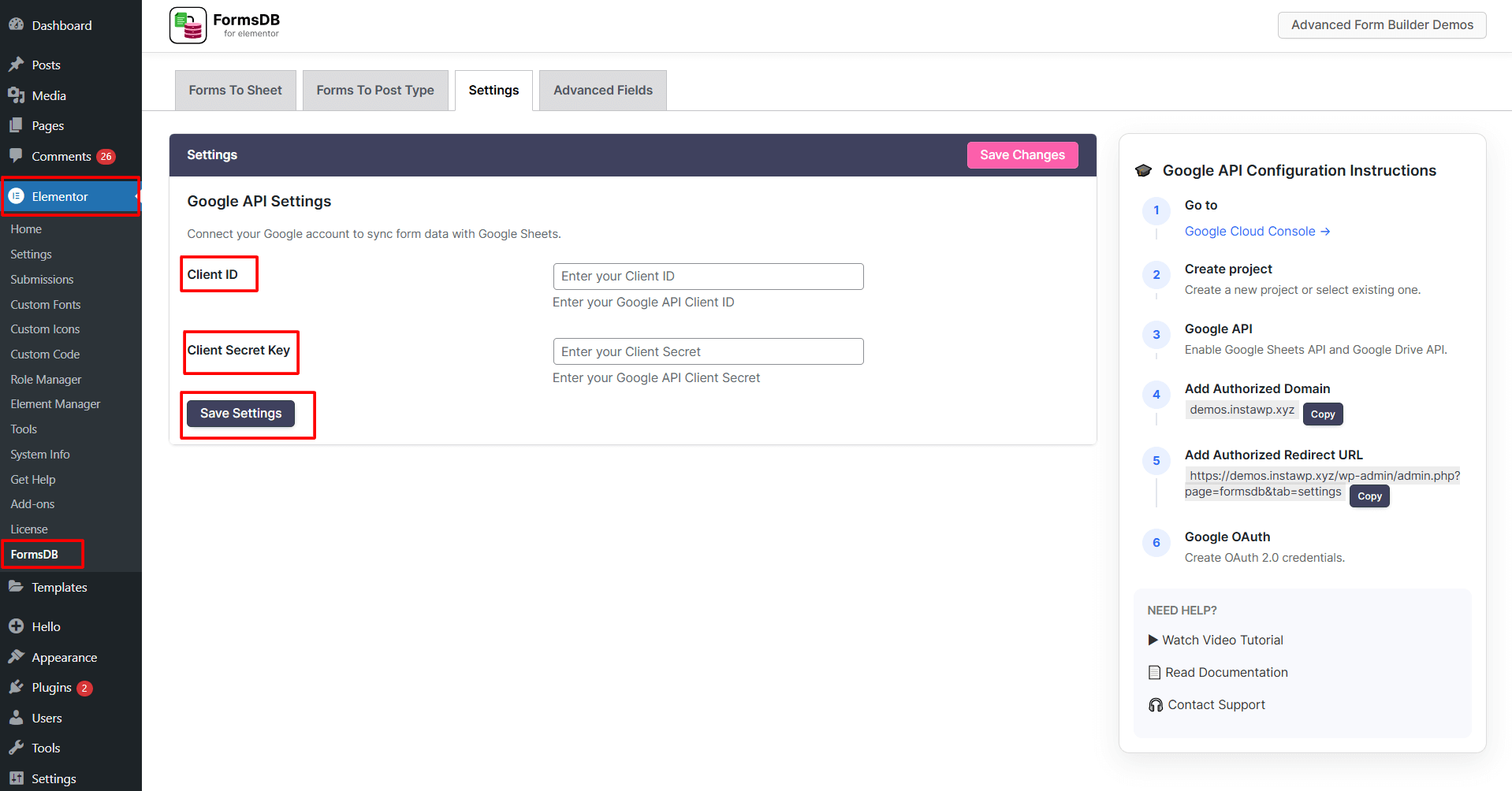1512x791 pixels.
Task: Select the Forms To Post Type tab
Action: click(375, 91)
